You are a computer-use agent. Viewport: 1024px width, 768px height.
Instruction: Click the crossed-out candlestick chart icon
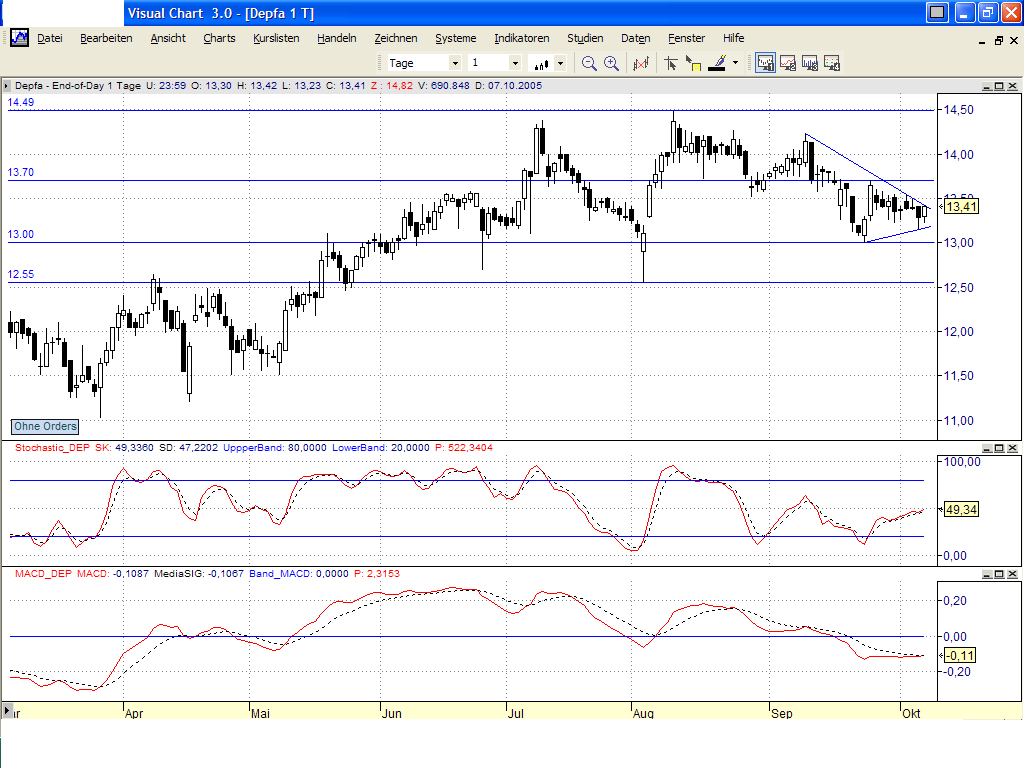[641, 63]
